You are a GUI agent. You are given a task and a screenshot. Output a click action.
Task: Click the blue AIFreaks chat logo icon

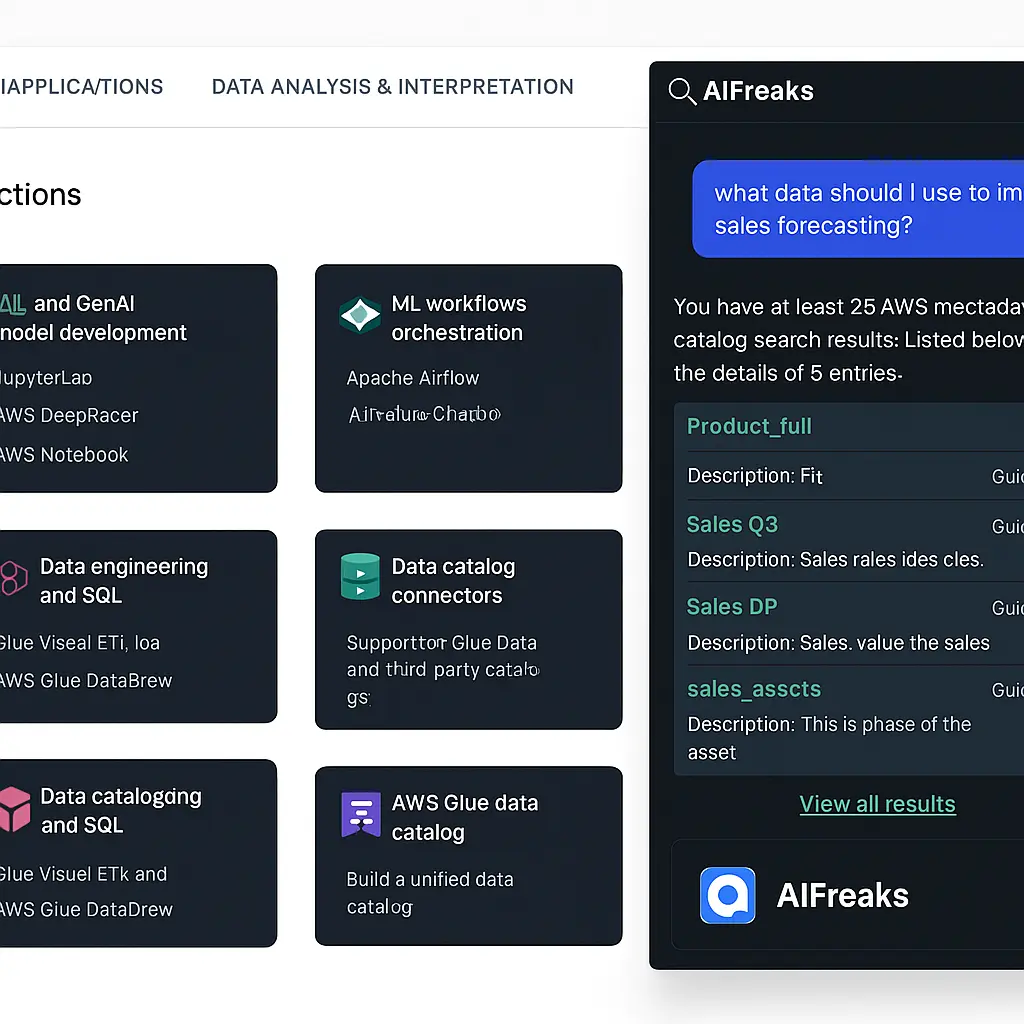tap(728, 895)
